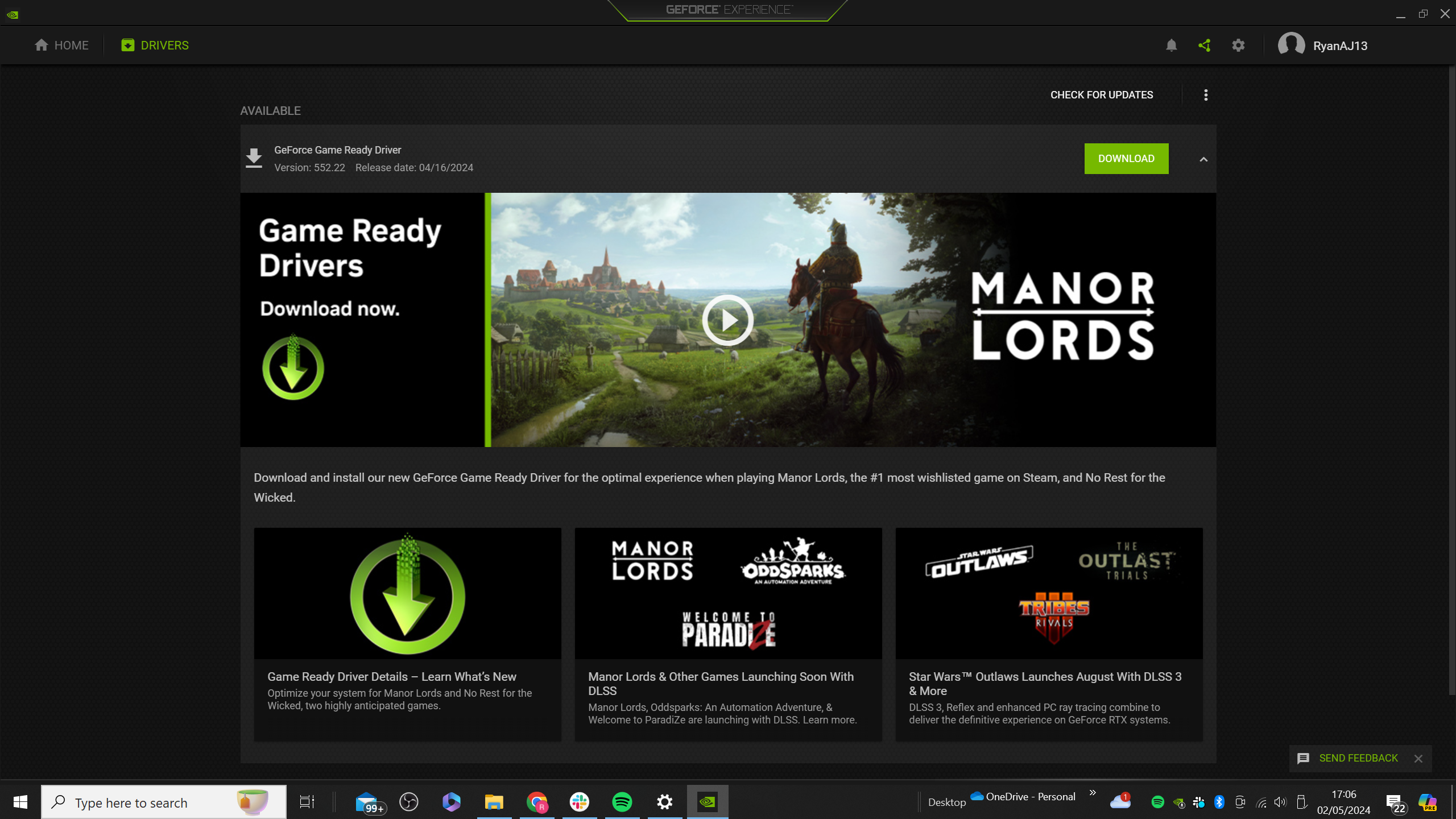Open the Action Center notifications
The width and height of the screenshot is (1456, 819).
coord(1396,803)
